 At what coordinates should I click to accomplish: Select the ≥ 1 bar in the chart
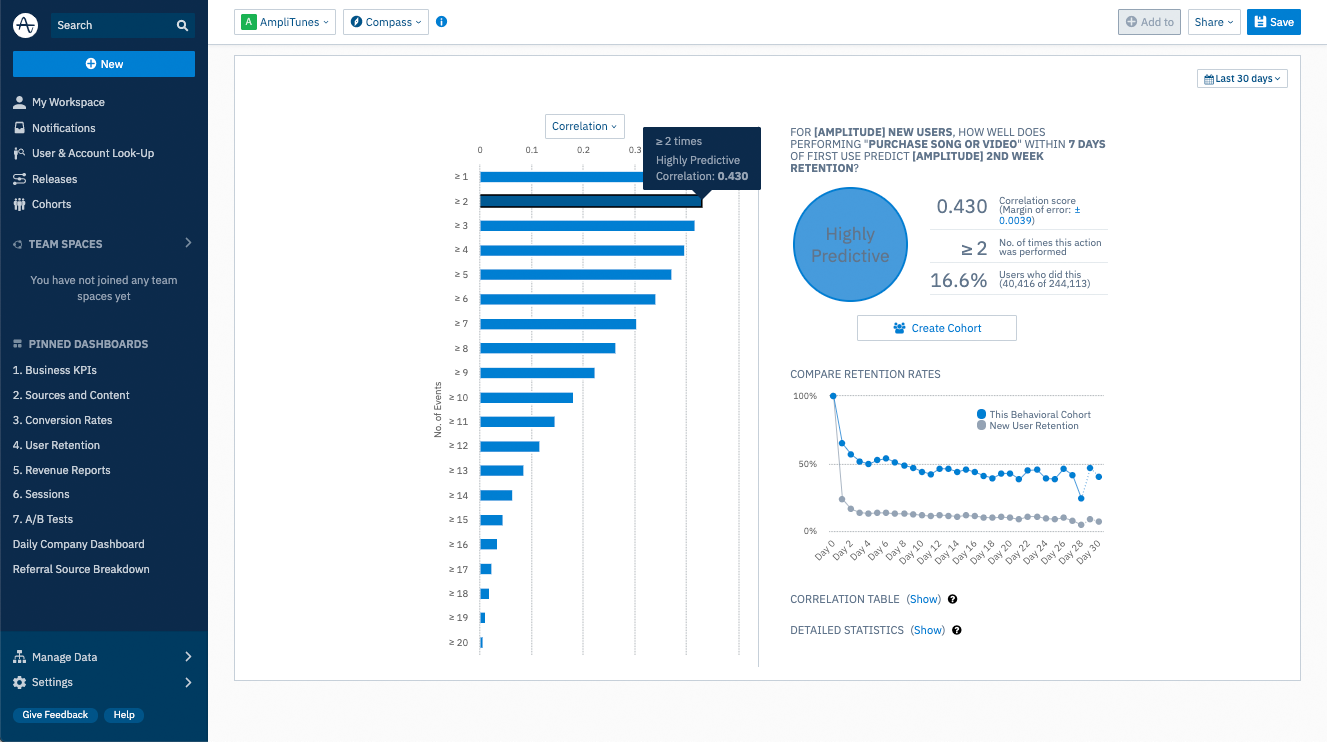pyautogui.click(x=561, y=177)
